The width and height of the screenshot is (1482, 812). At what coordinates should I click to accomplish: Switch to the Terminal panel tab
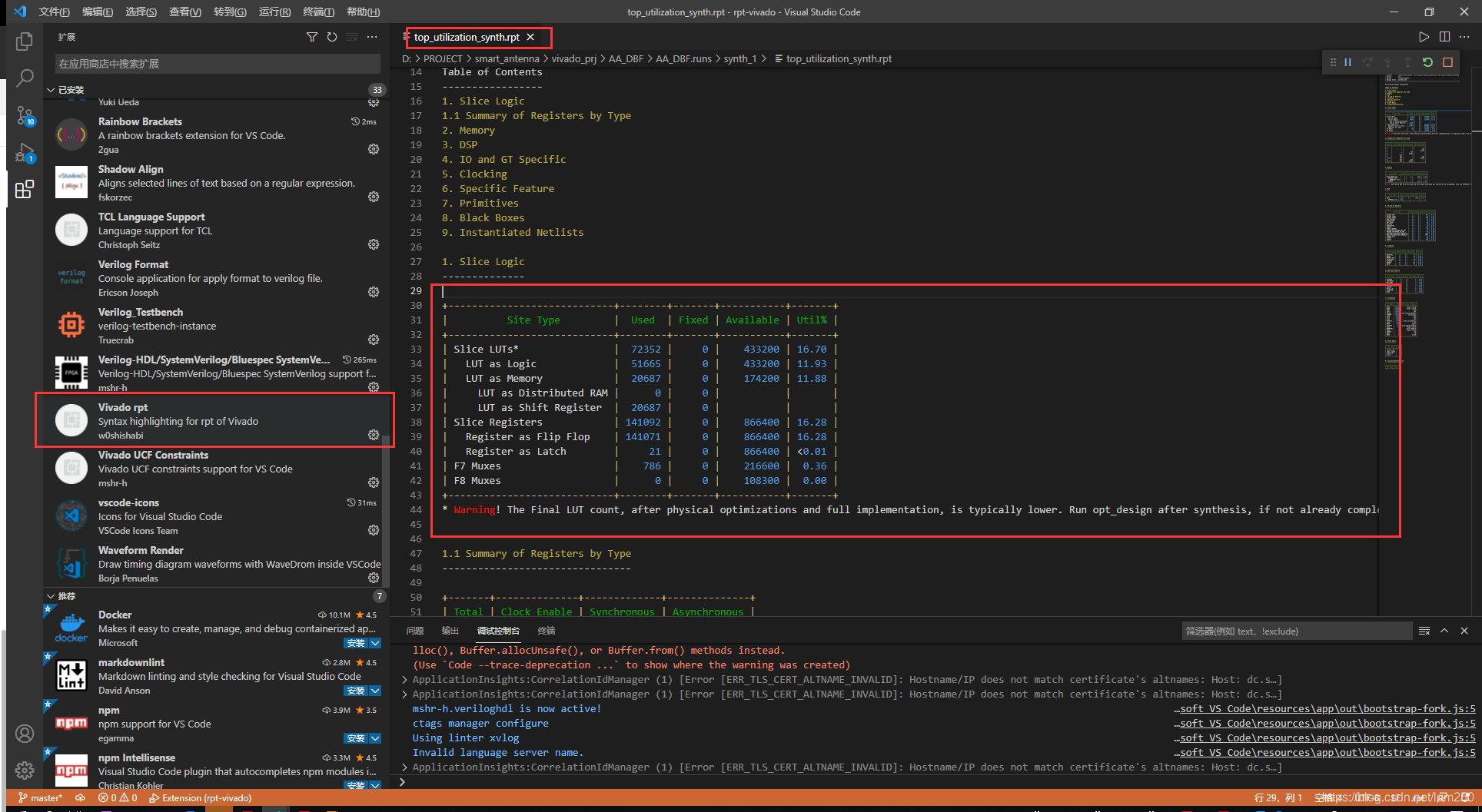click(x=547, y=631)
